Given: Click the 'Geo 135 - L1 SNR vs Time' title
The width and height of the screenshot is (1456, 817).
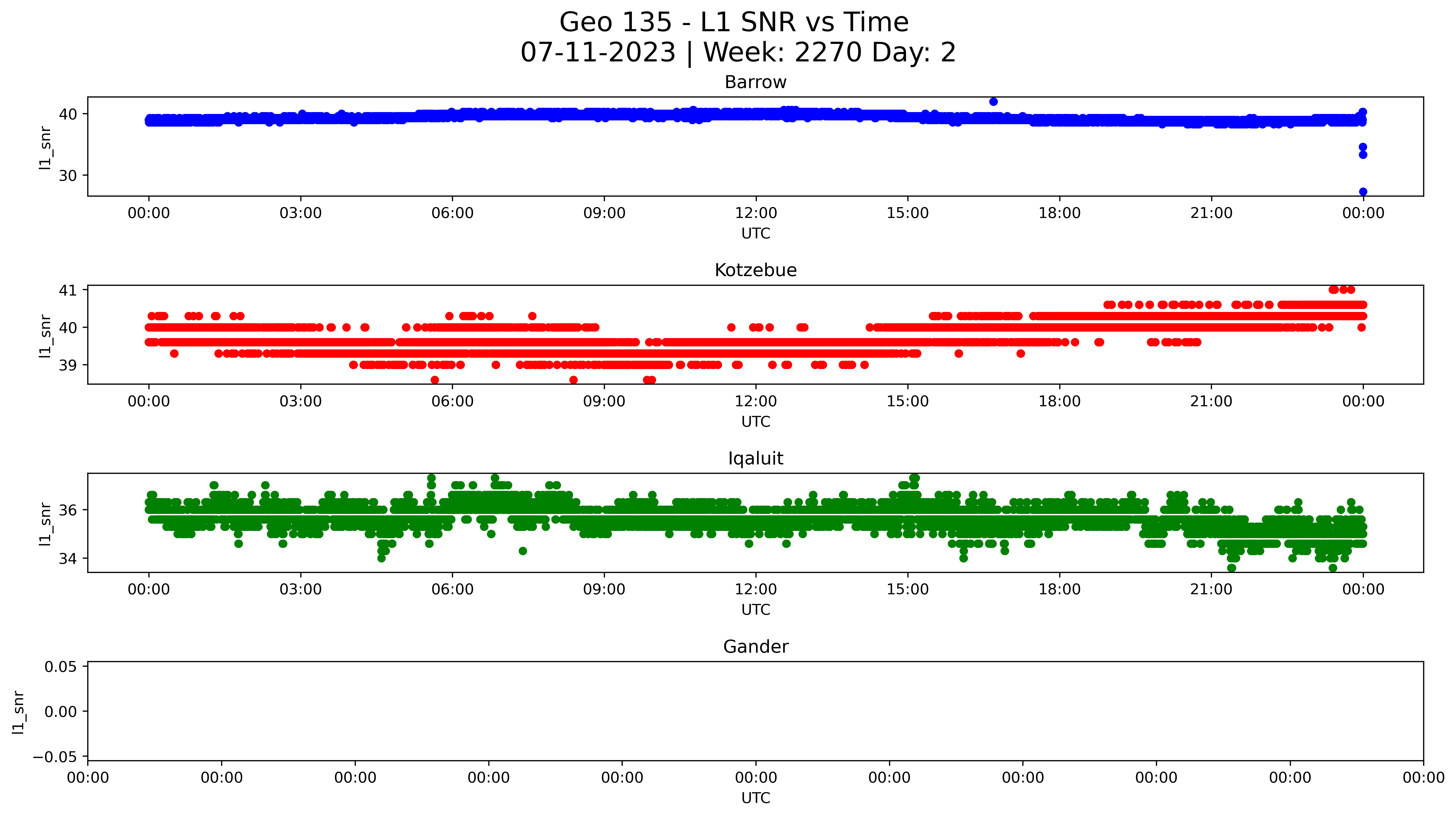Looking at the screenshot, I should tap(734, 23).
